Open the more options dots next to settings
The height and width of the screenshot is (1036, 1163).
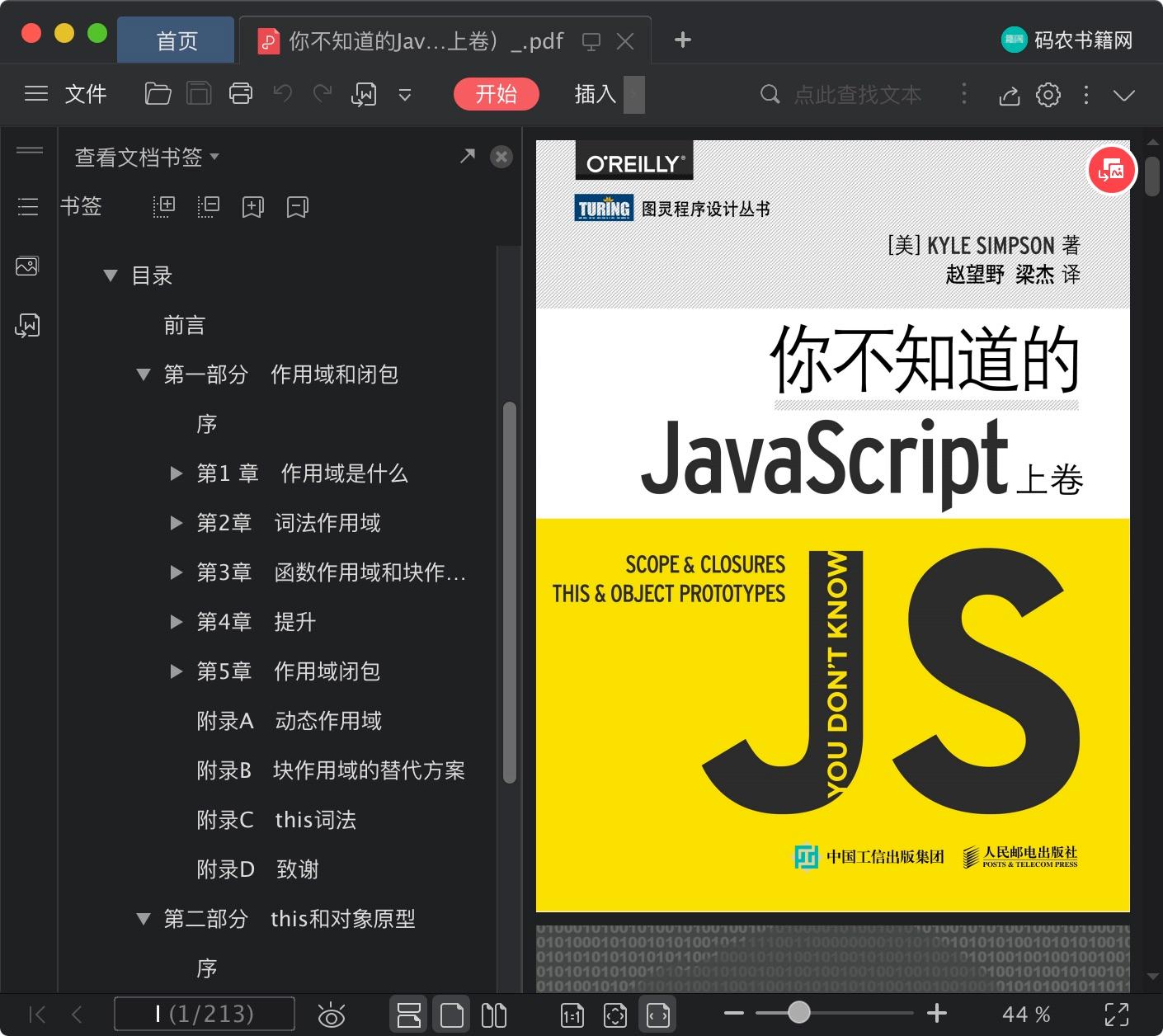coord(1086,95)
